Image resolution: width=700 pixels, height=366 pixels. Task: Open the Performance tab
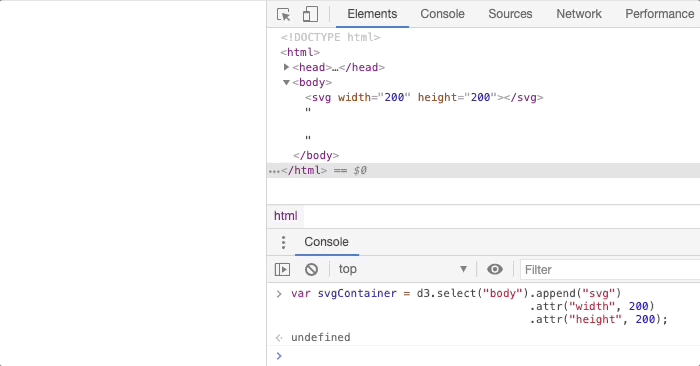[x=659, y=14]
